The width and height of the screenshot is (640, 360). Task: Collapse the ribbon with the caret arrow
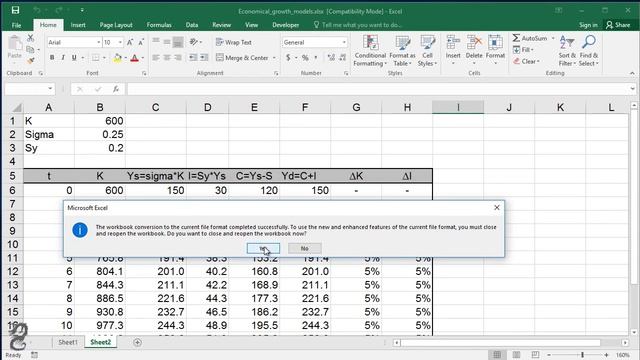coord(632,73)
